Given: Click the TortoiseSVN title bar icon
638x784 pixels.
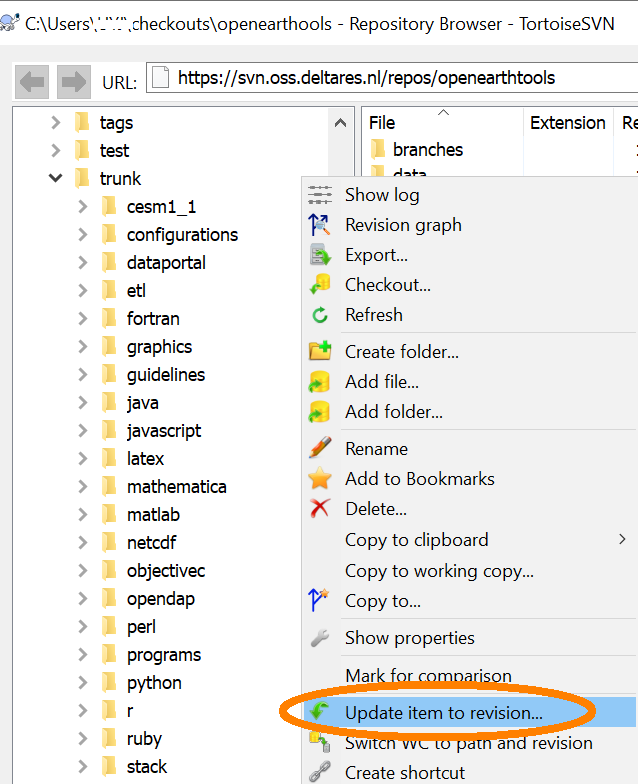Looking at the screenshot, I should [x=10, y=23].
